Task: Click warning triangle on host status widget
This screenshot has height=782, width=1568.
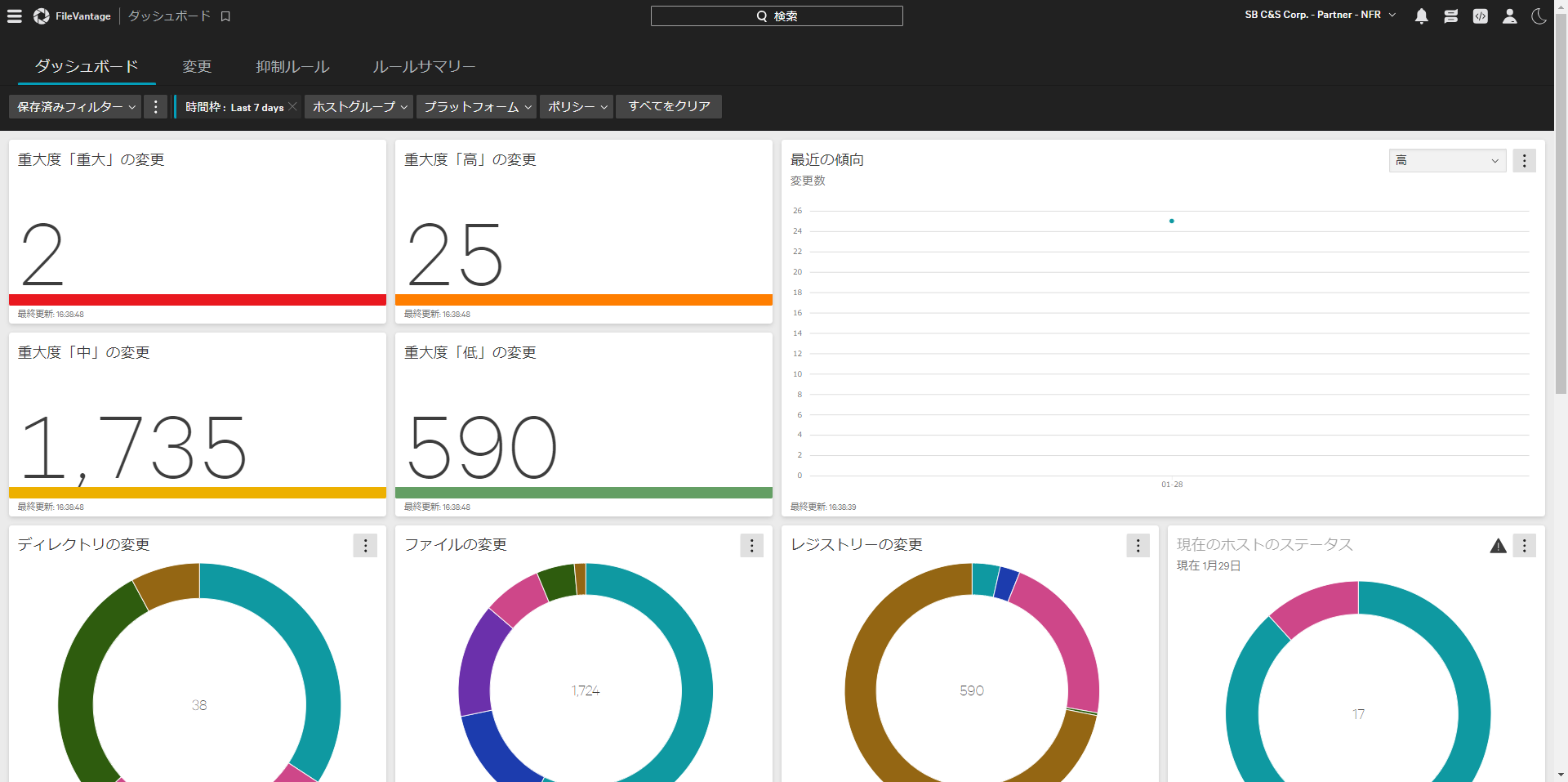Action: (1498, 546)
